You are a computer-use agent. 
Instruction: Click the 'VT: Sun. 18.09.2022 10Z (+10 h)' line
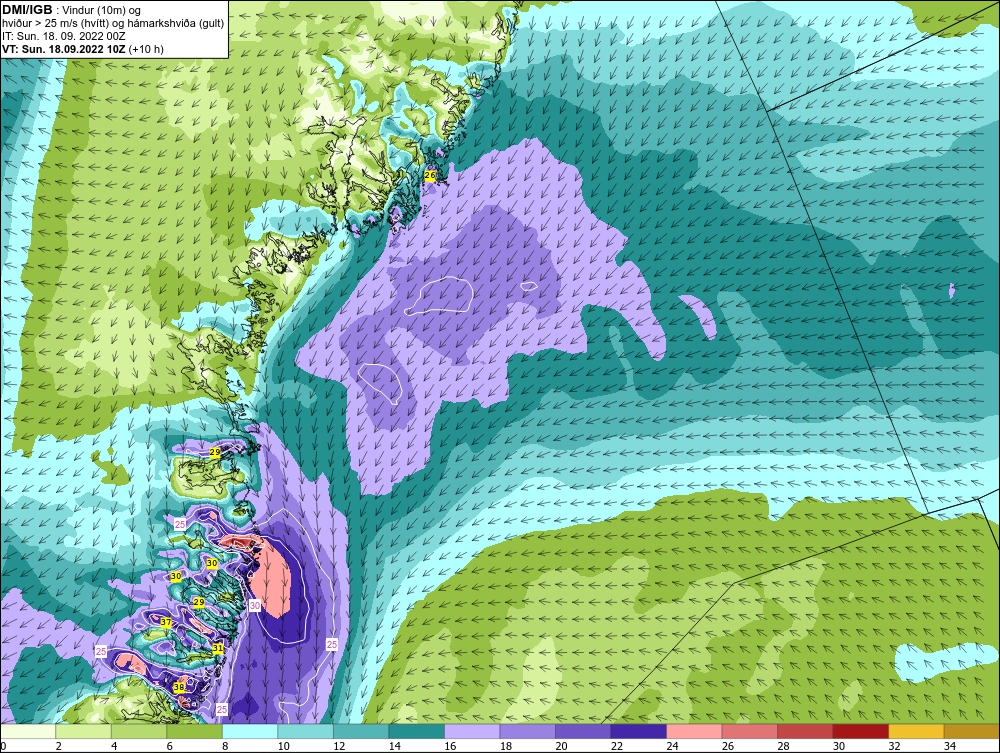coord(83,49)
